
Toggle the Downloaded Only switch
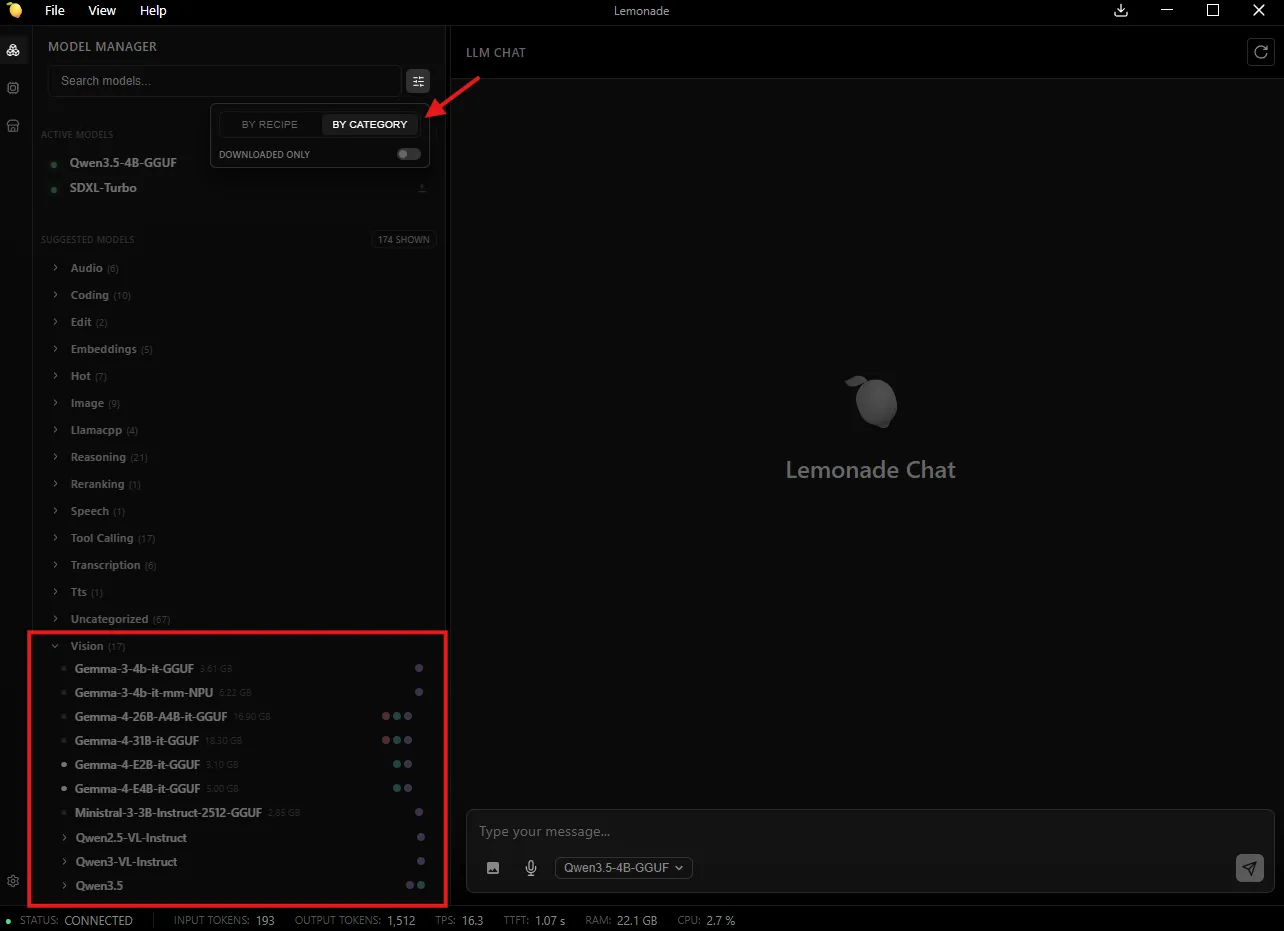409,154
